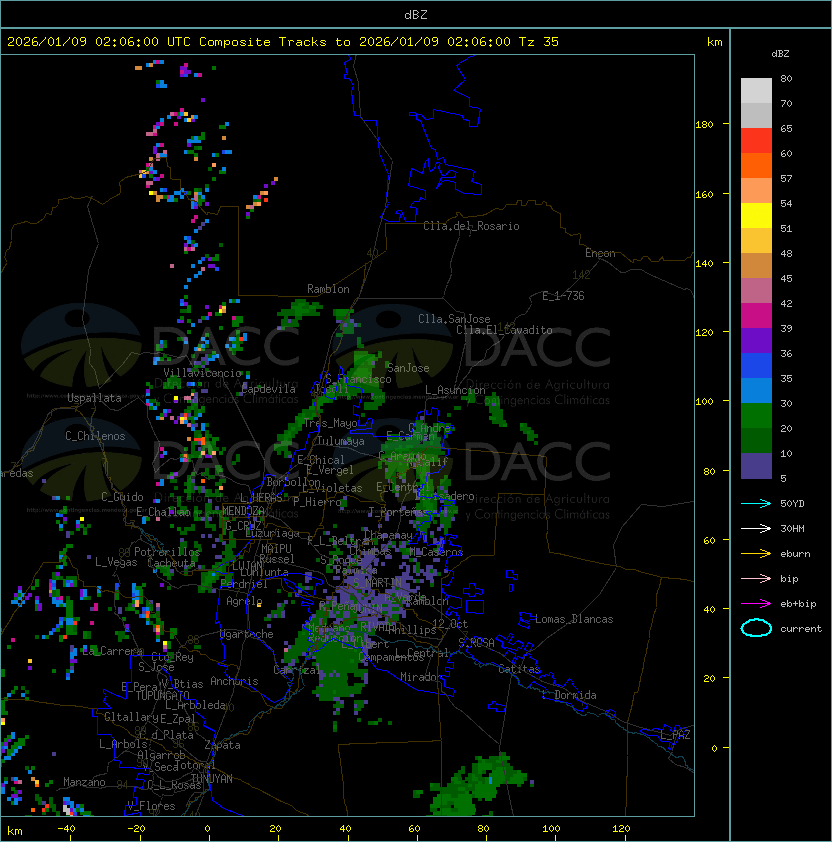Click the 'E_1-736' map label
Viewport: 832px width, 842px height.
tap(563, 295)
